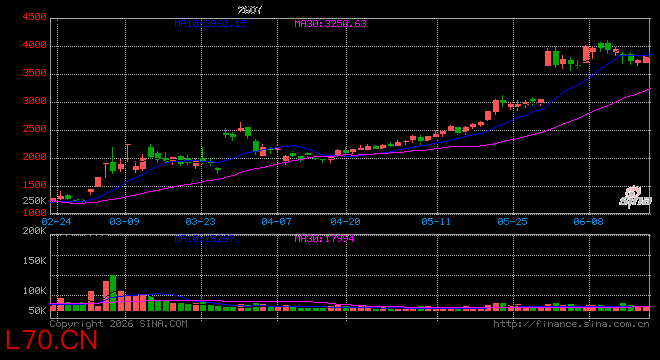Click the tallest green volume bar

point(113,293)
